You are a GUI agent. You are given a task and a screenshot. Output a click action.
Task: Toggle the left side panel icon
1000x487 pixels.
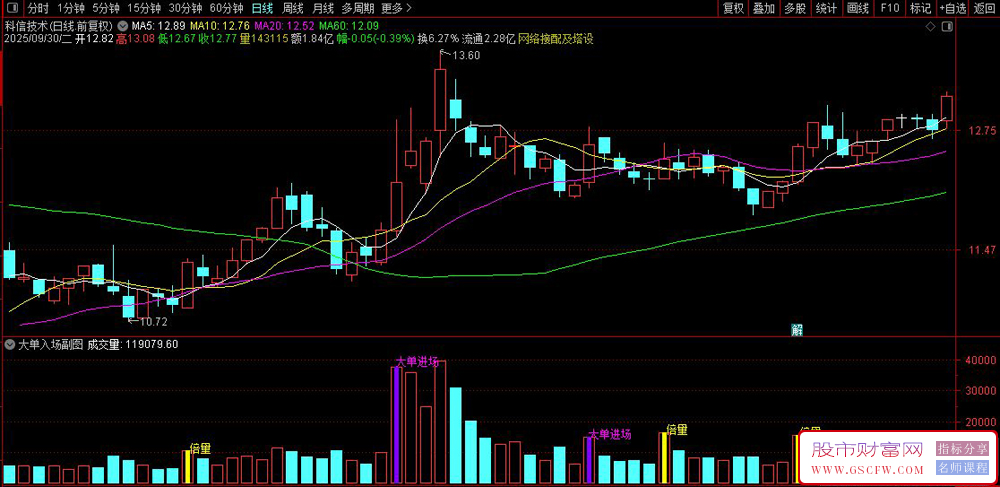[x=14, y=8]
